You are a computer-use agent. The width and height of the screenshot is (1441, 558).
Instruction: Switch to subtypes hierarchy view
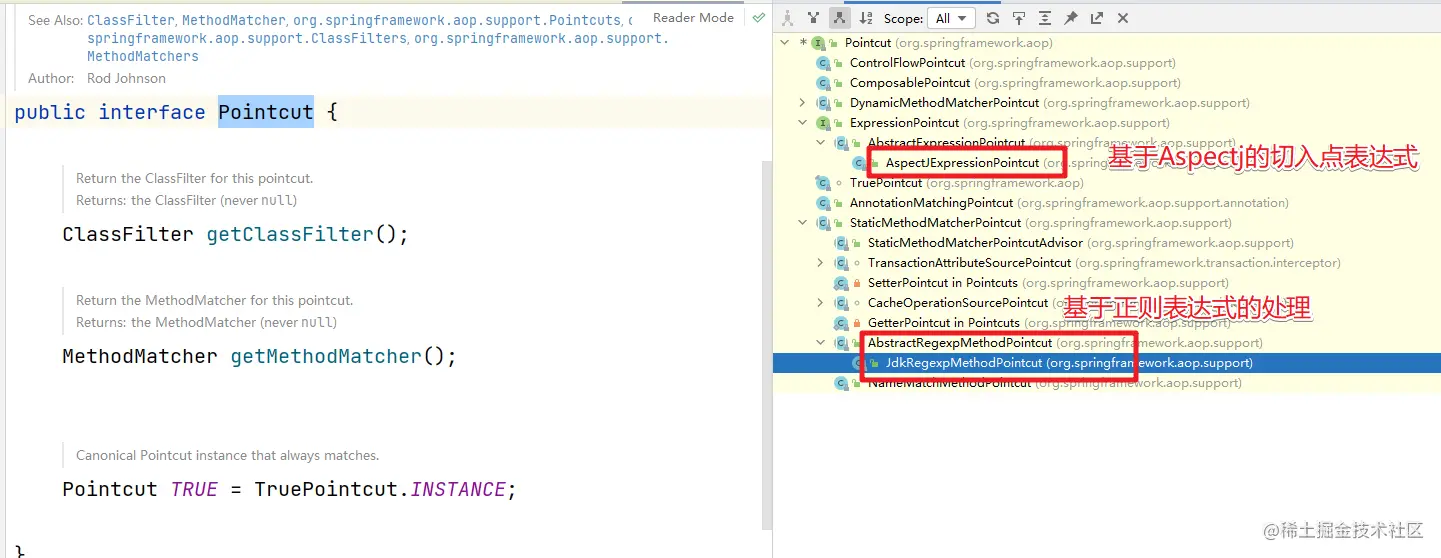pyautogui.click(x=838, y=18)
